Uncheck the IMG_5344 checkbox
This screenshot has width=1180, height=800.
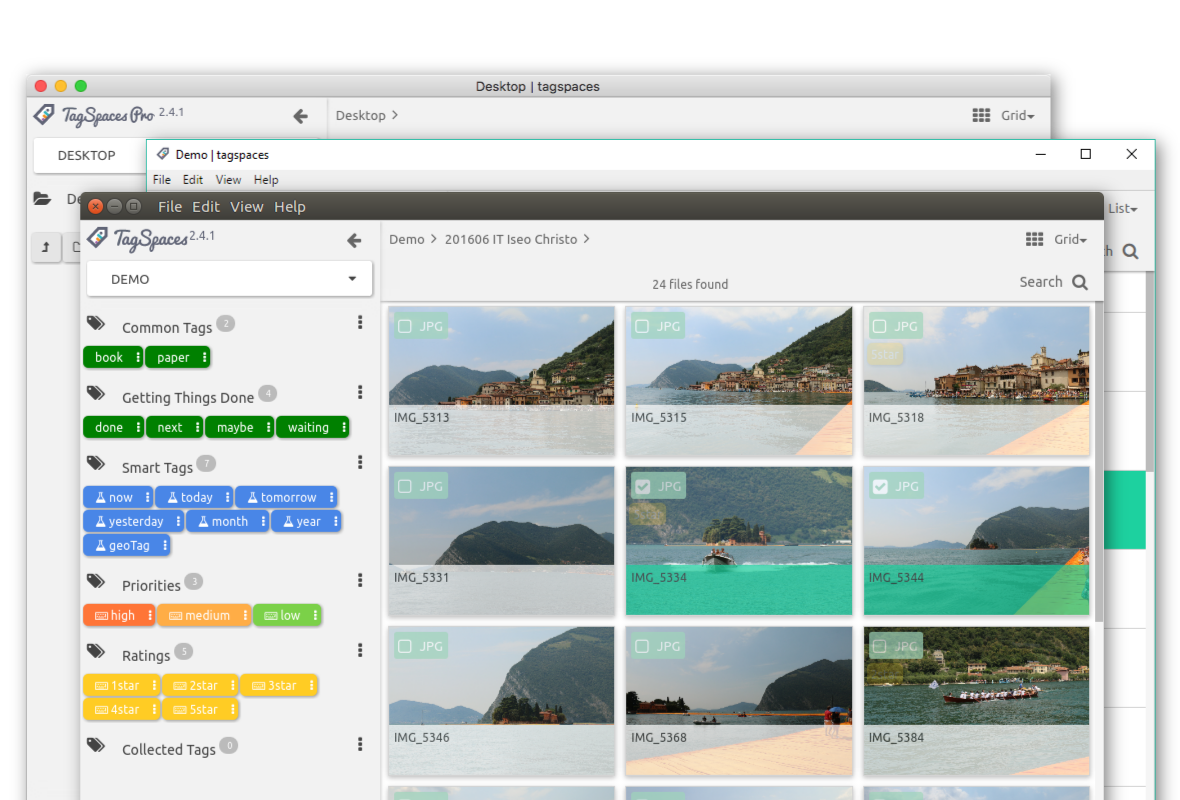(880, 486)
